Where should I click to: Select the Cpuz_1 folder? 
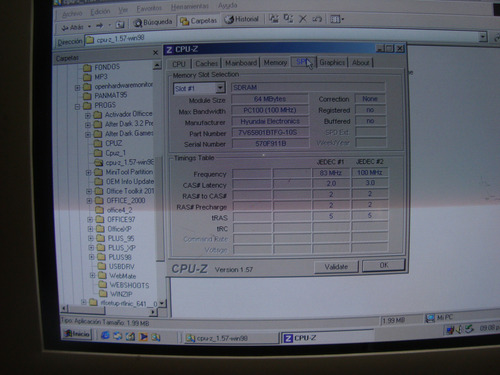(115, 153)
